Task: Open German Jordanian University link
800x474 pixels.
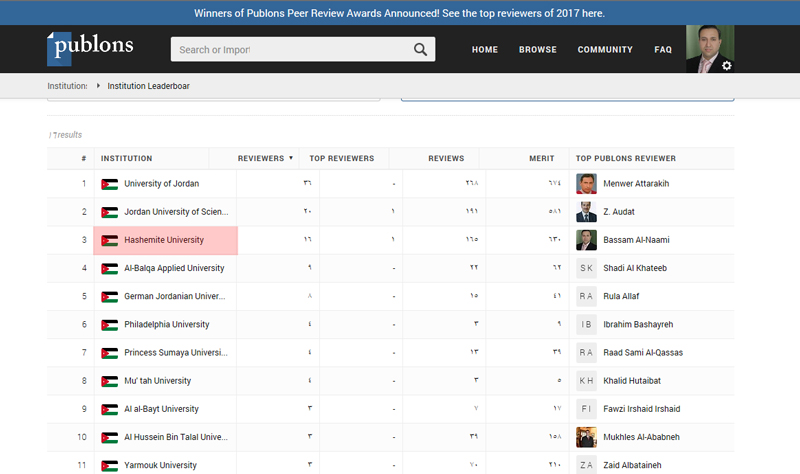Action: pos(174,296)
